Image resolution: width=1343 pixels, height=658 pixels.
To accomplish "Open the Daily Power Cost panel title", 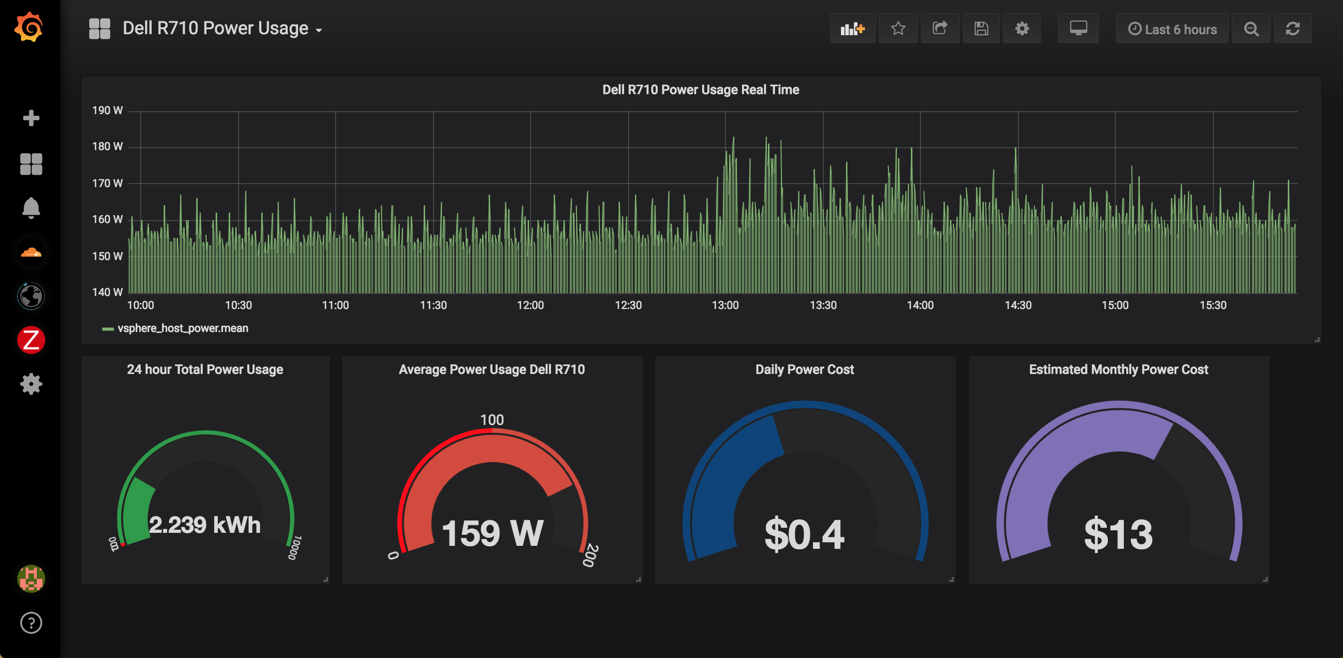I will (x=804, y=370).
